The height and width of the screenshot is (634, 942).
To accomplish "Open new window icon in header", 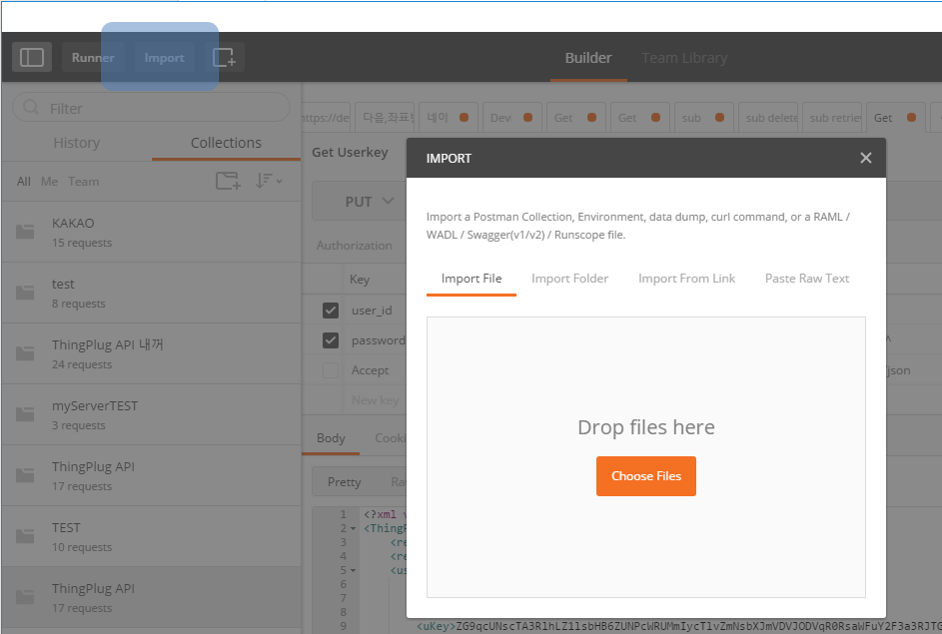I will tap(225, 58).
